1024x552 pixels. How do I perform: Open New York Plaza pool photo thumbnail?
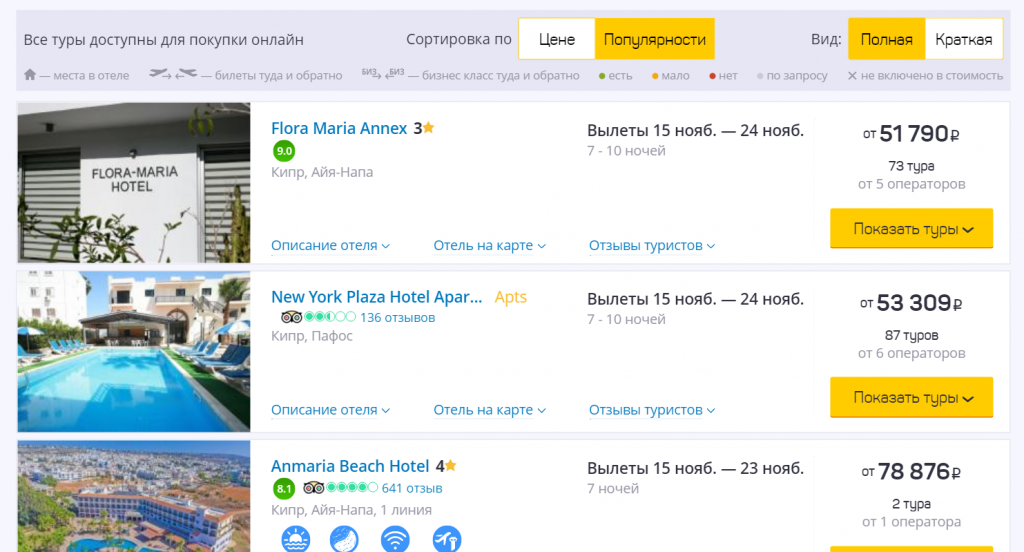tap(134, 351)
